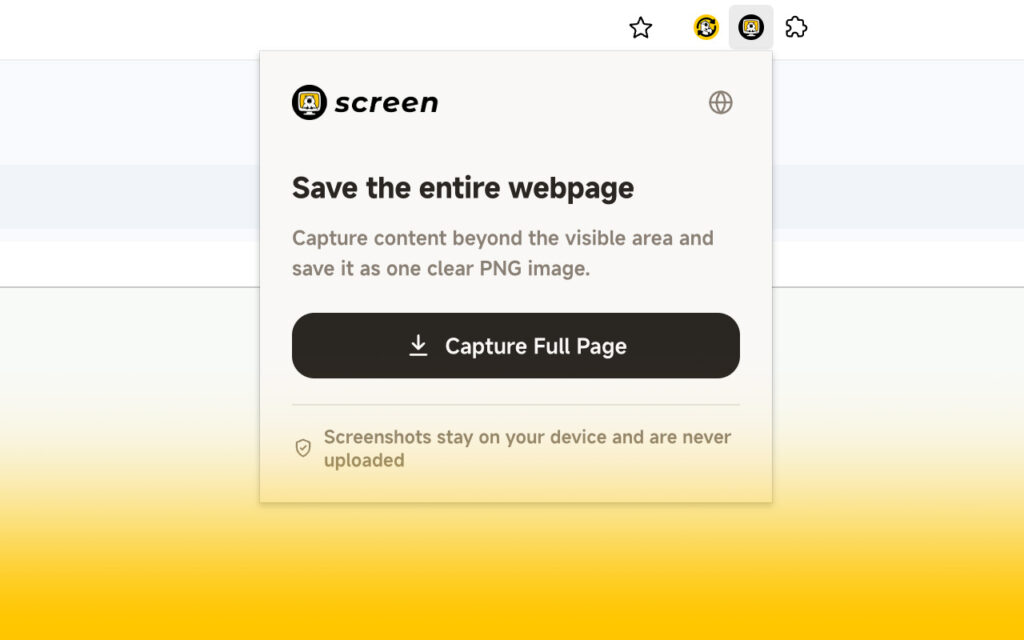Click the "screen" wordmark text
Viewport: 1024px width, 640px height.
[x=387, y=103]
